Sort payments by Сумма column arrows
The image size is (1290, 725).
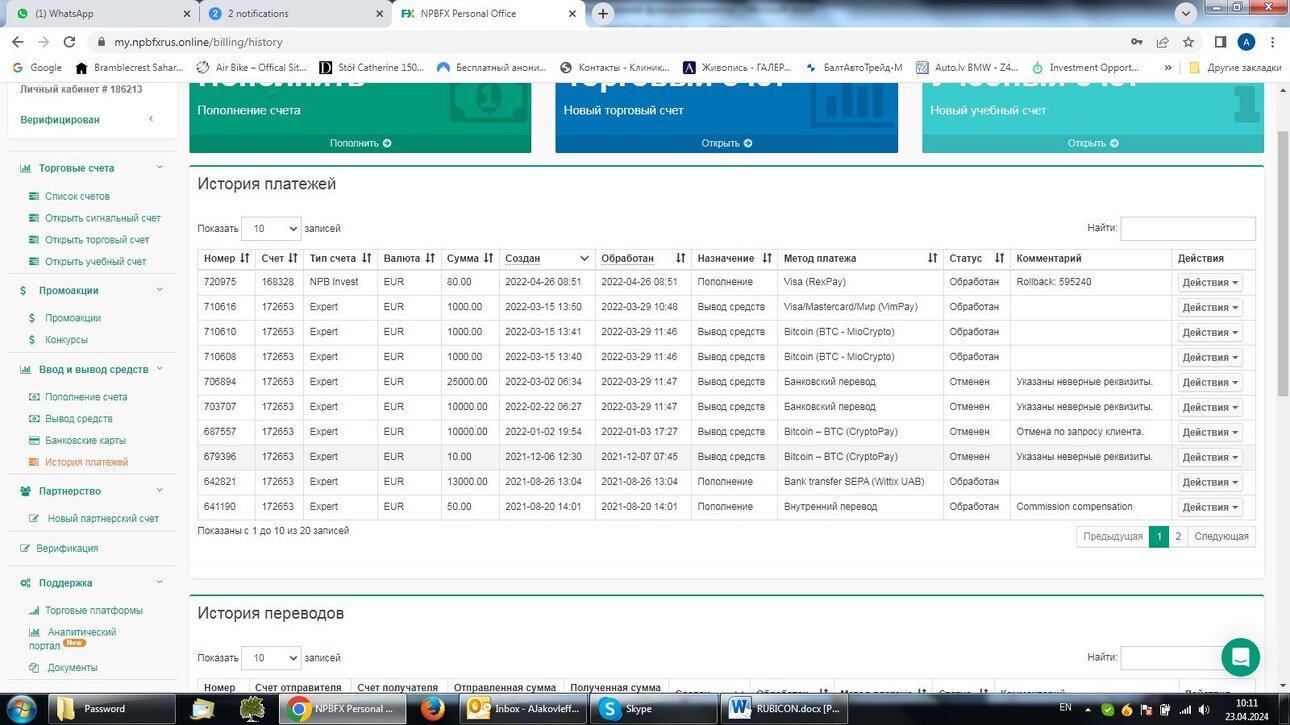coord(489,258)
